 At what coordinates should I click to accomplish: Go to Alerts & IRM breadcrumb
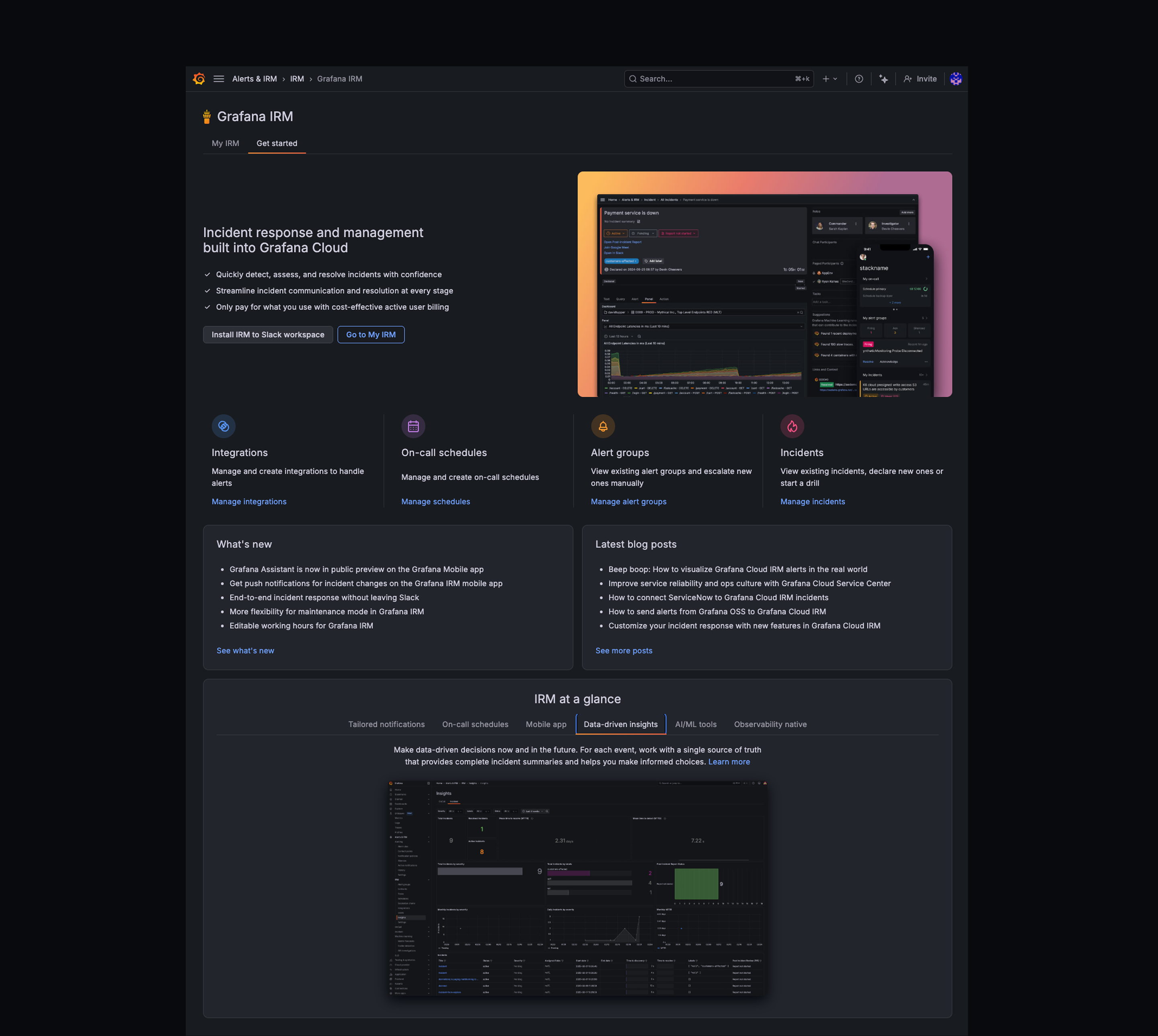click(255, 78)
